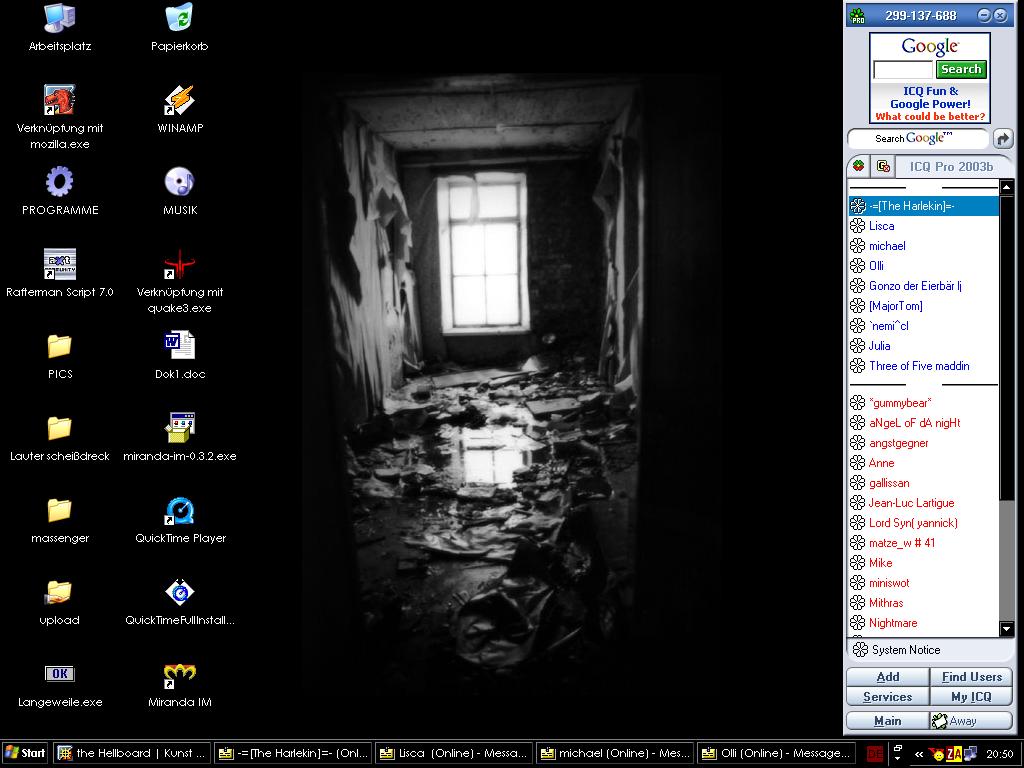
Task: Switch to the second ICQ list tab
Action: 883,166
